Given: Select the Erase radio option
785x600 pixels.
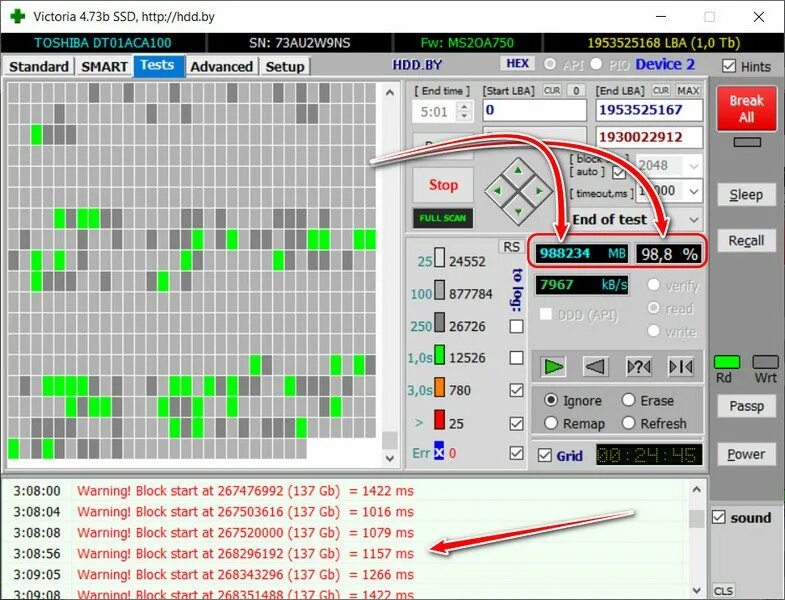Looking at the screenshot, I should tap(628, 400).
